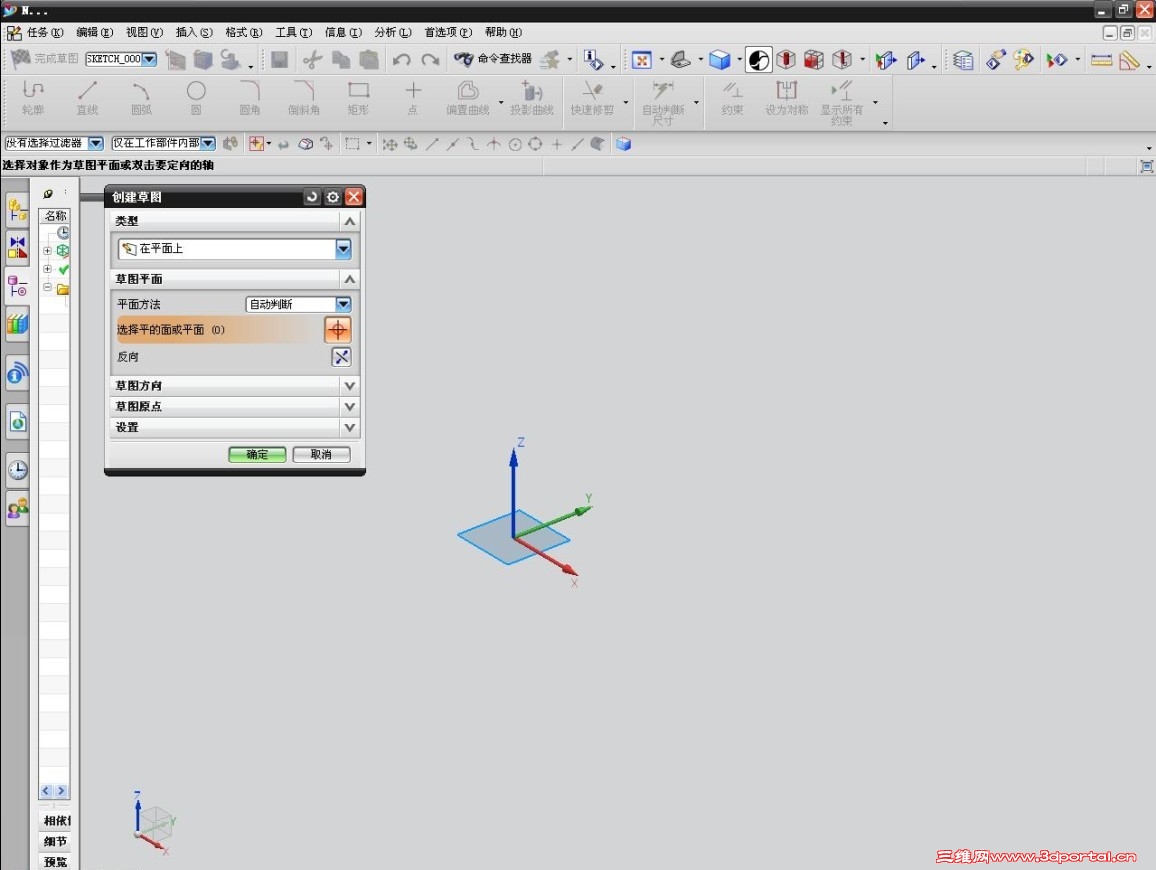
Task: Click the dialog settings gear icon
Action: tap(332, 197)
